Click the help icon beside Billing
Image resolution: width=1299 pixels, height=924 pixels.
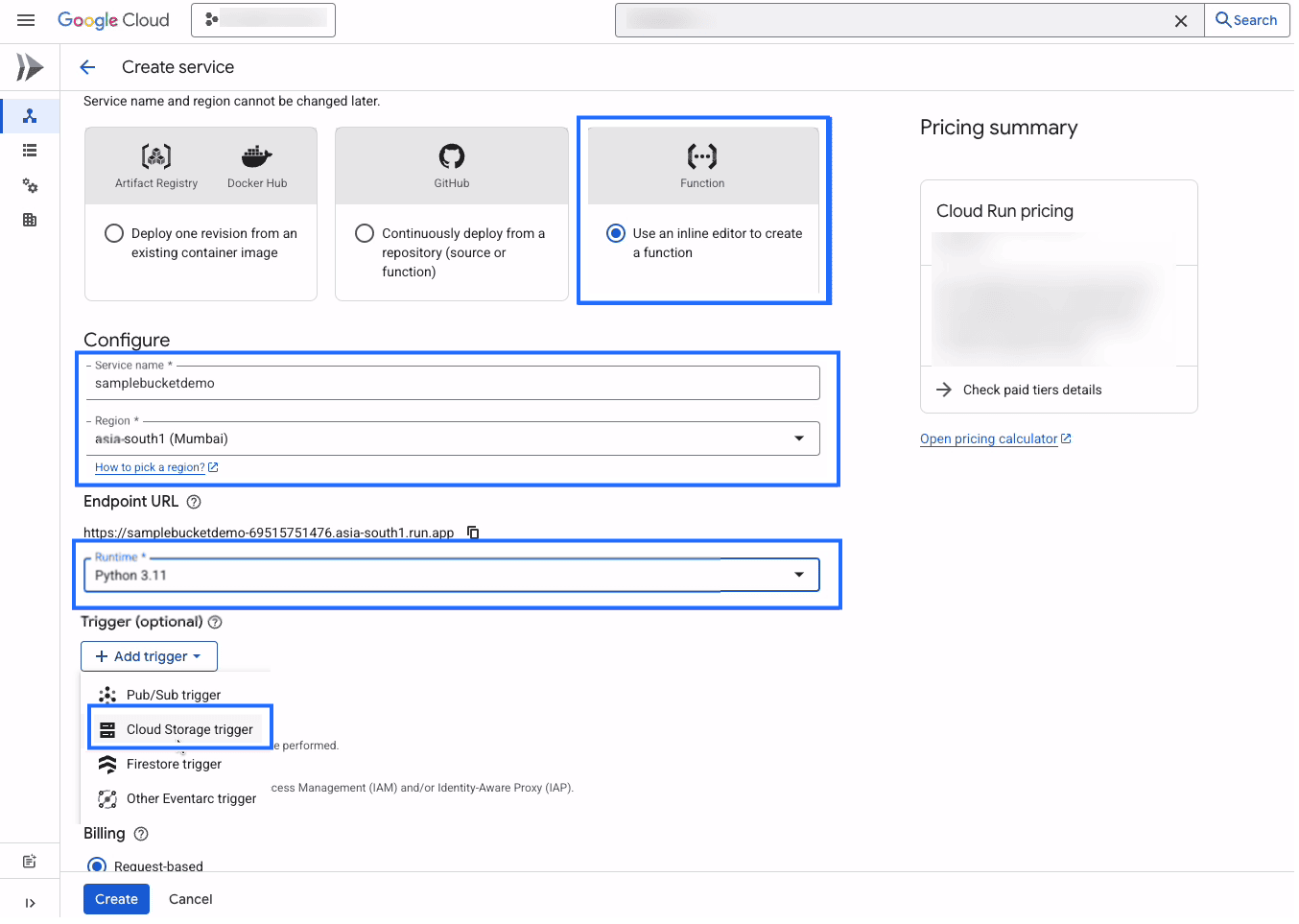(x=140, y=834)
